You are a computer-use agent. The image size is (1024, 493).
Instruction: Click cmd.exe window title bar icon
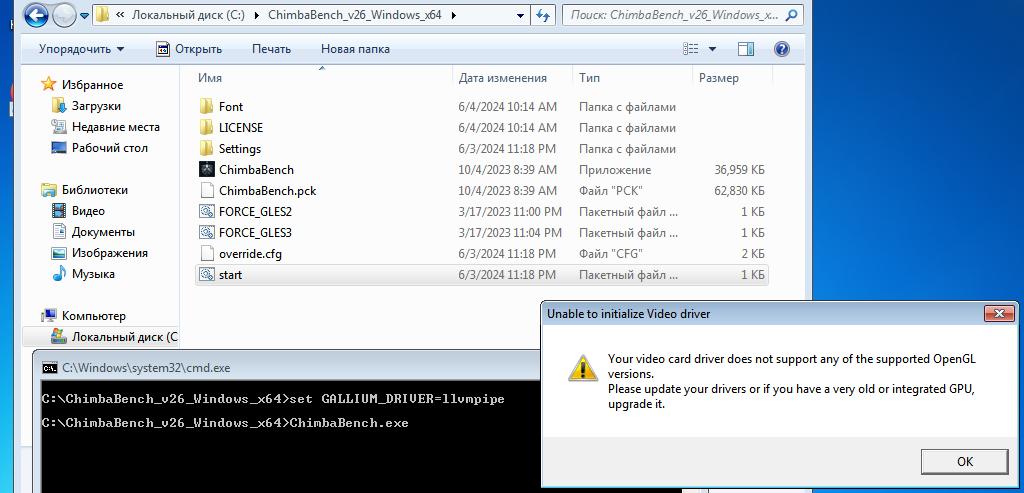[x=50, y=368]
